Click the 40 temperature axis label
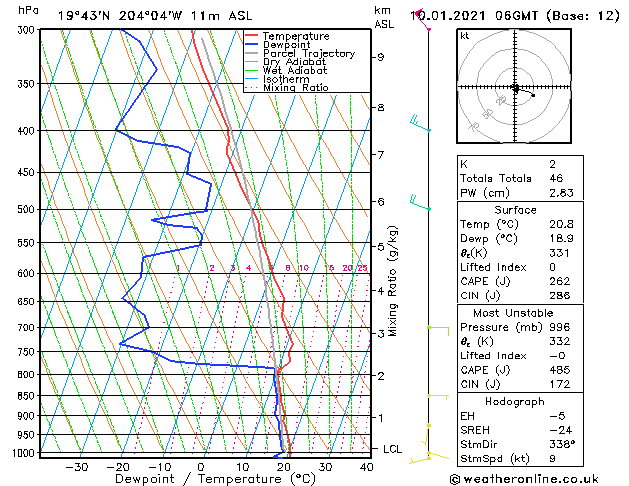This screenshot has height=486, width=629. point(366,468)
